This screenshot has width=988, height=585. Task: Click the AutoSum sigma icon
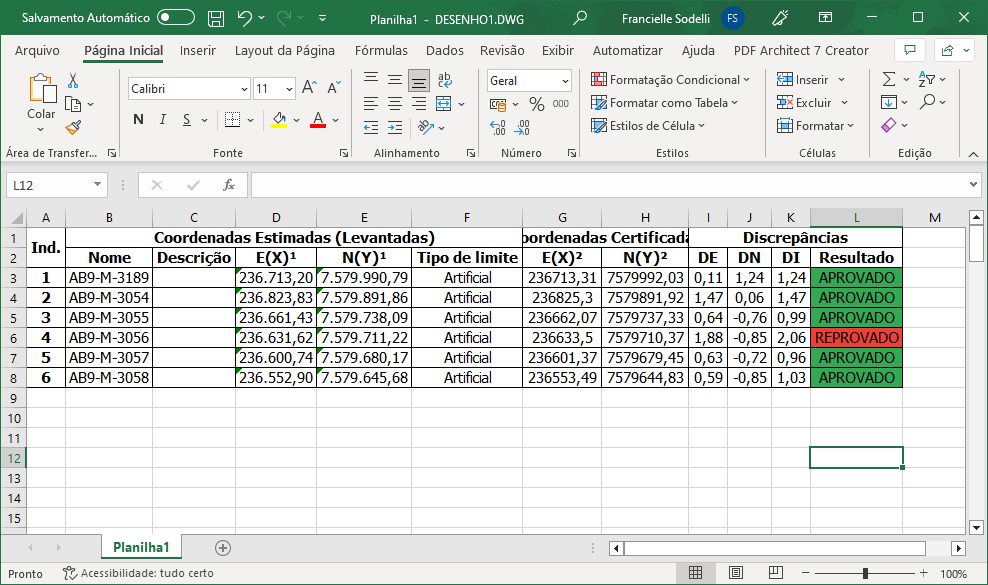click(x=888, y=79)
